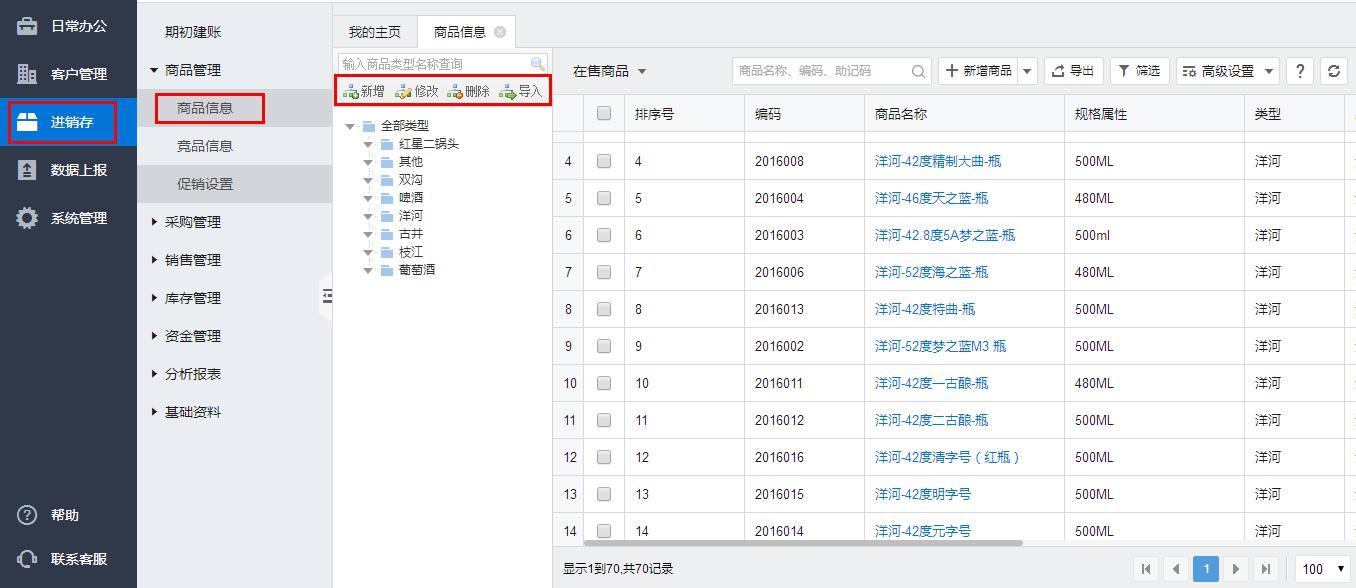Click 导入 in the category toolbar
Viewport: 1356px width, 588px height.
click(x=521, y=91)
